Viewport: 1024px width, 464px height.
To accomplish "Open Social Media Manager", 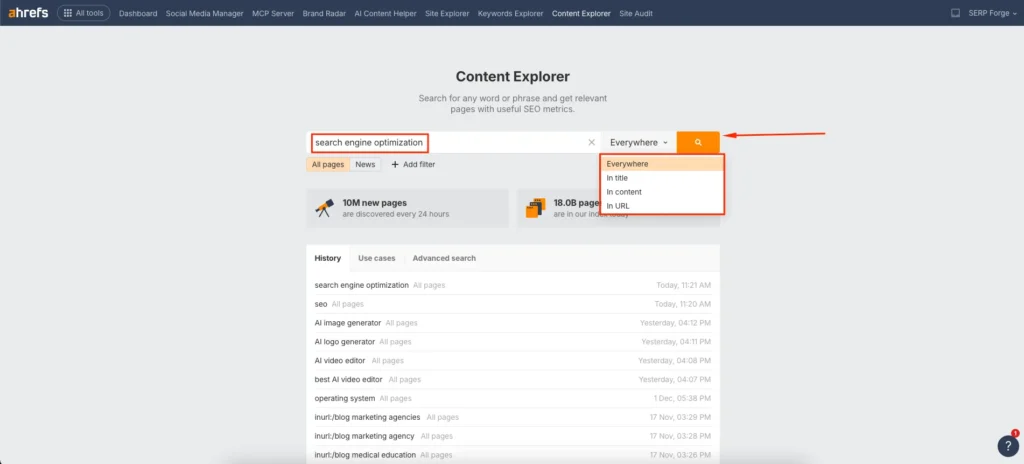I will pyautogui.click(x=204, y=13).
